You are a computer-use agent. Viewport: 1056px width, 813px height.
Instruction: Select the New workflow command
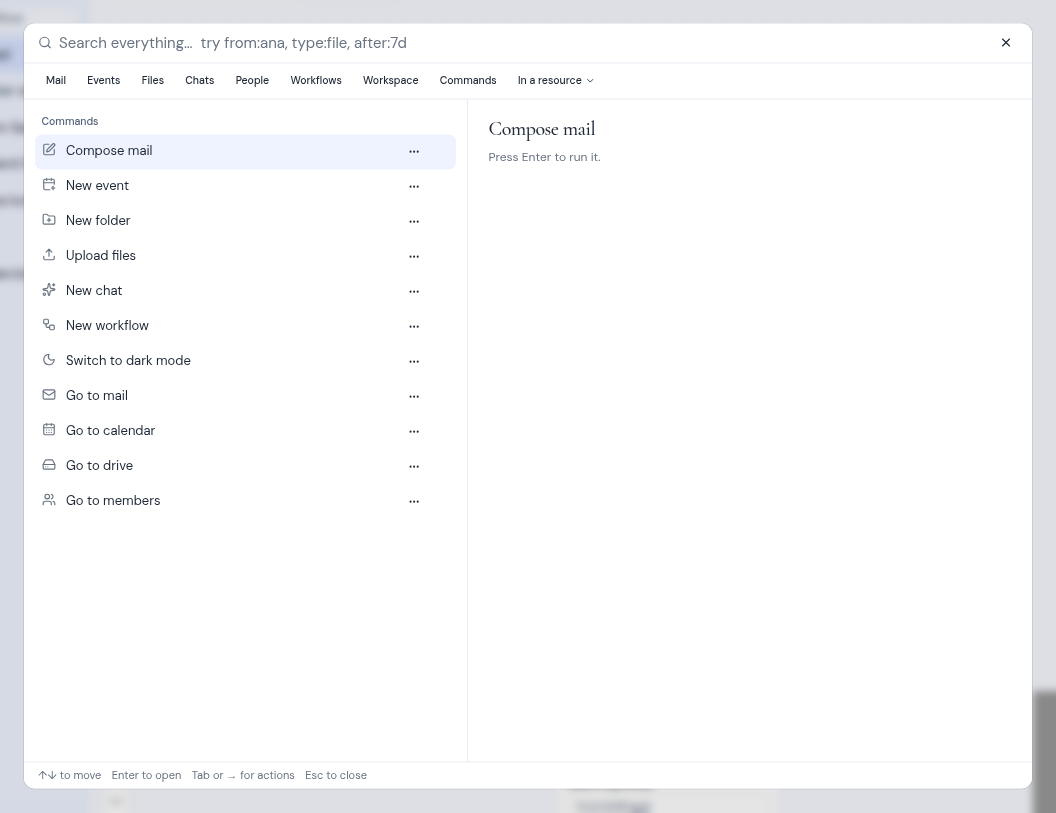tap(245, 326)
